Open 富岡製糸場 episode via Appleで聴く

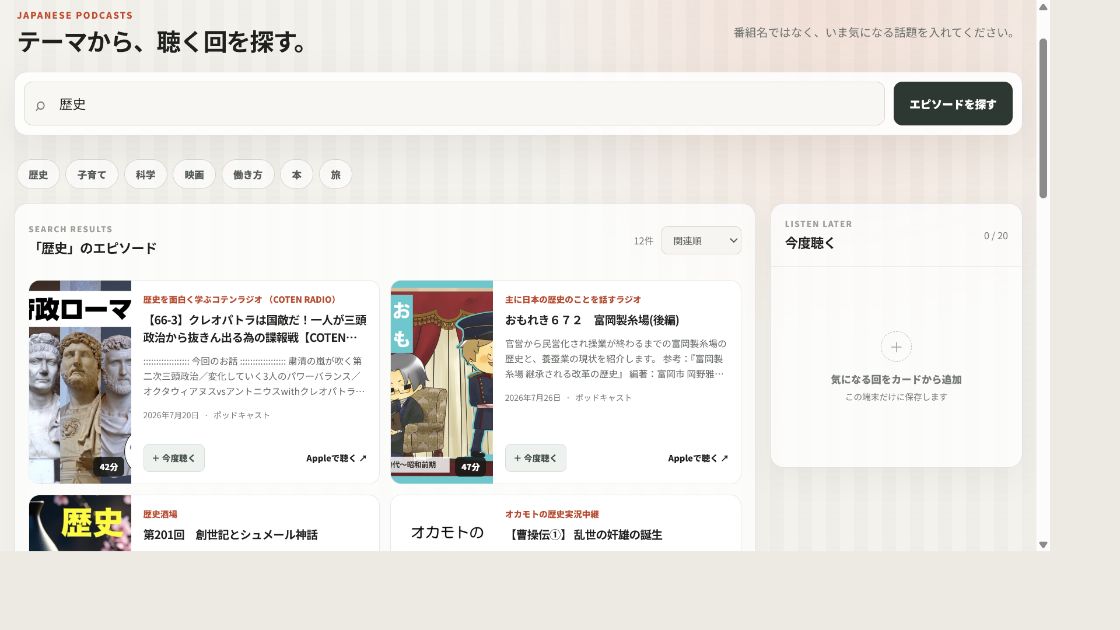(698, 458)
